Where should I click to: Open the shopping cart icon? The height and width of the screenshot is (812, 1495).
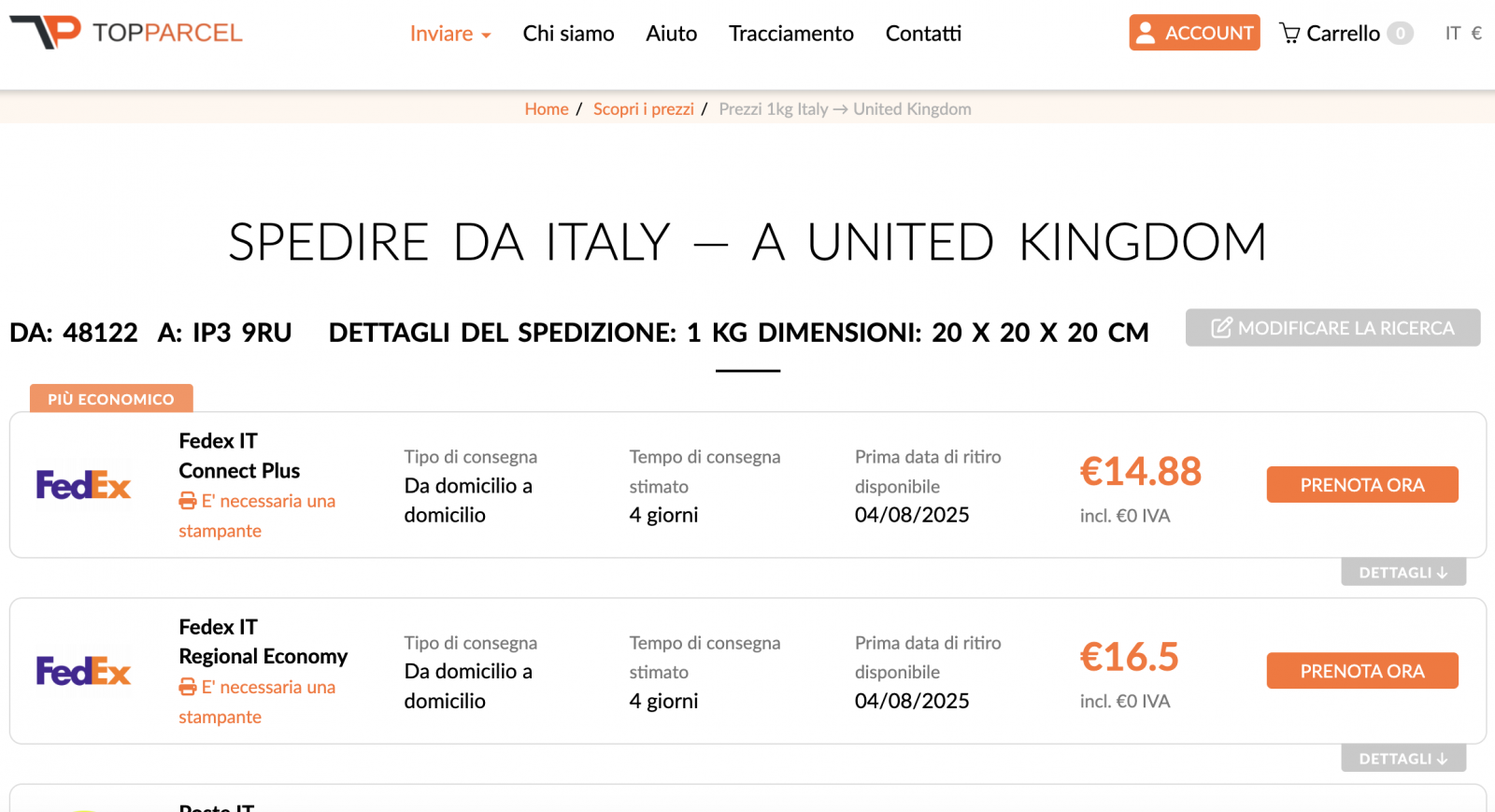tap(1289, 34)
